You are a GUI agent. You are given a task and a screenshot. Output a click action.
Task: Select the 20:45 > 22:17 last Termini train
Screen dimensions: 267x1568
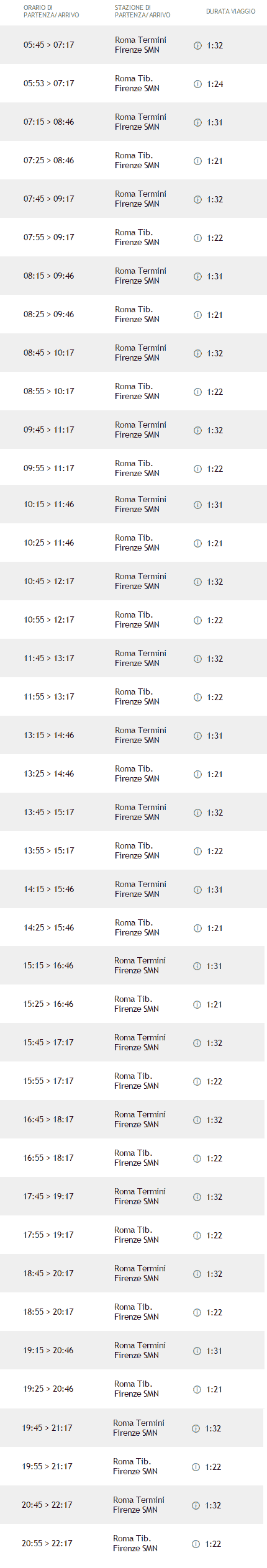(132, 1505)
